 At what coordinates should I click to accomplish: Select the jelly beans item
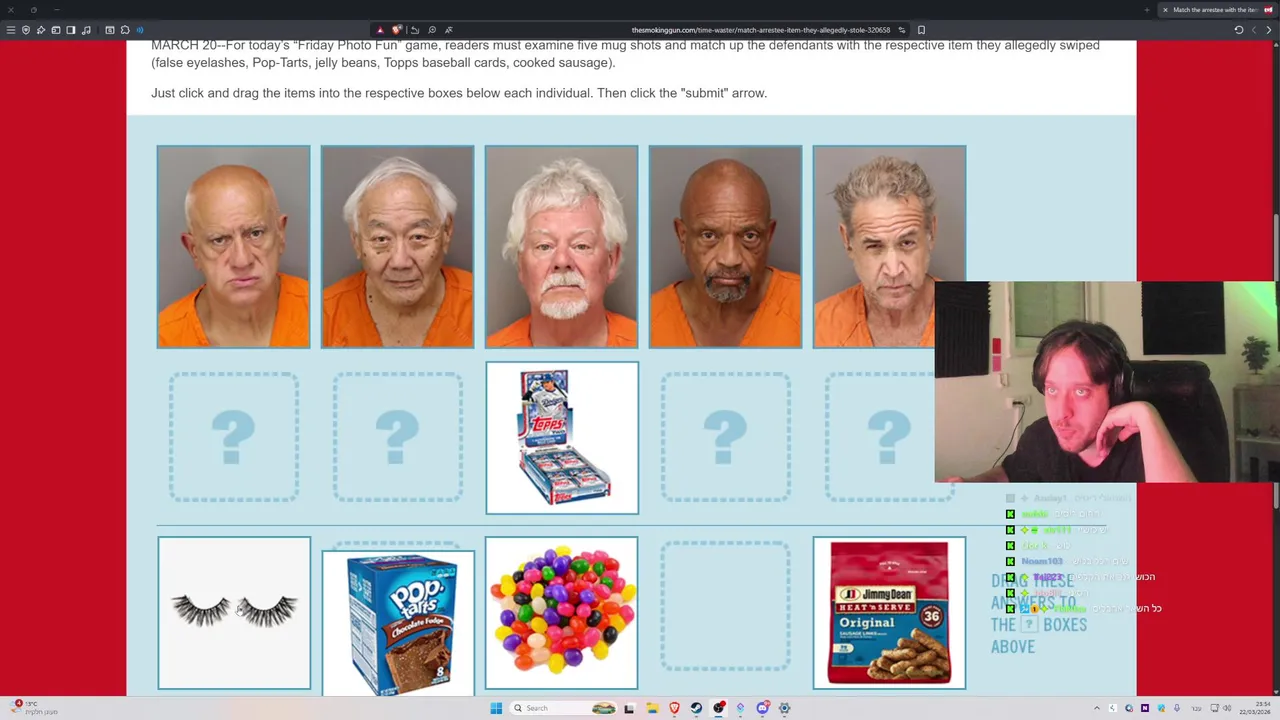561,613
